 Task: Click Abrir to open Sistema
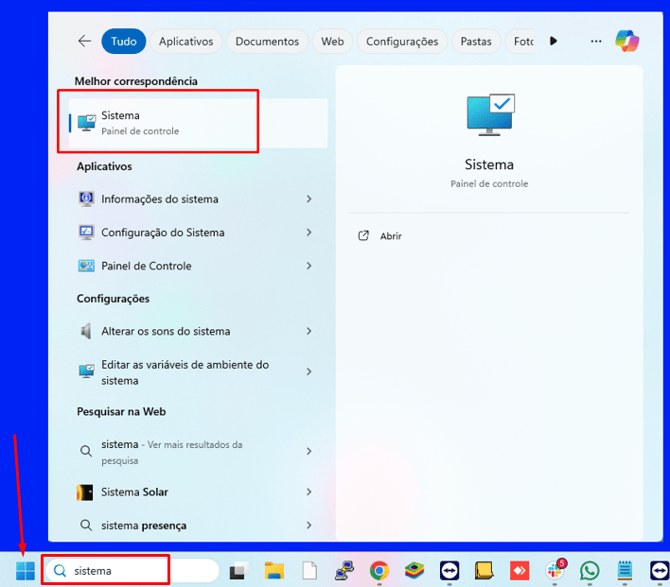(x=390, y=236)
